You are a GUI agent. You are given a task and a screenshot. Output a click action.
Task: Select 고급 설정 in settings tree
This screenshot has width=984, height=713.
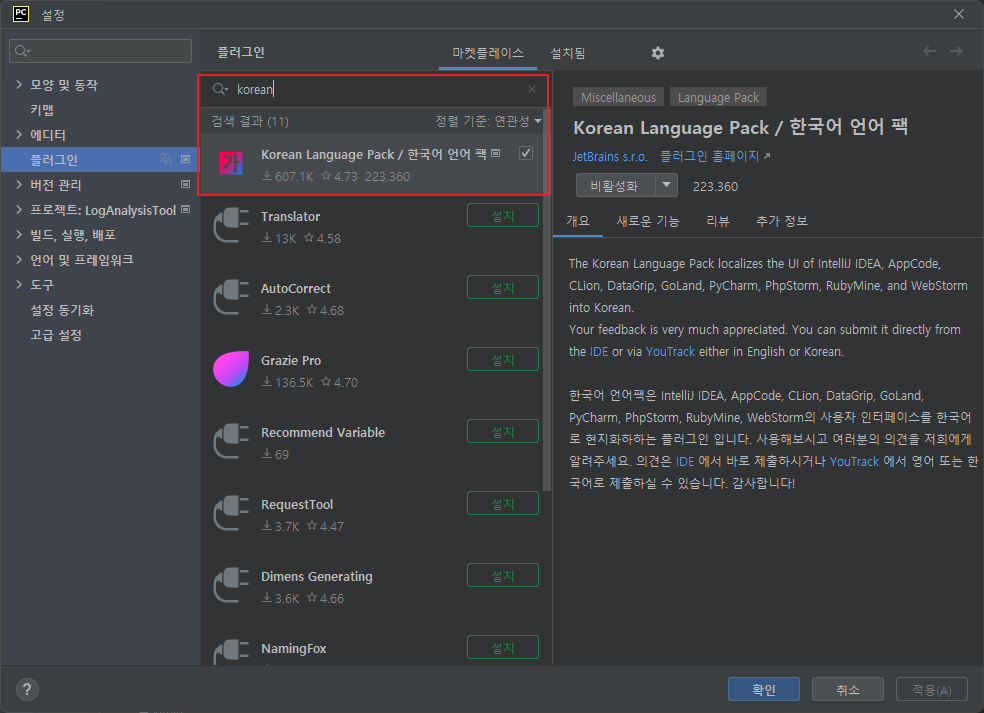point(56,335)
